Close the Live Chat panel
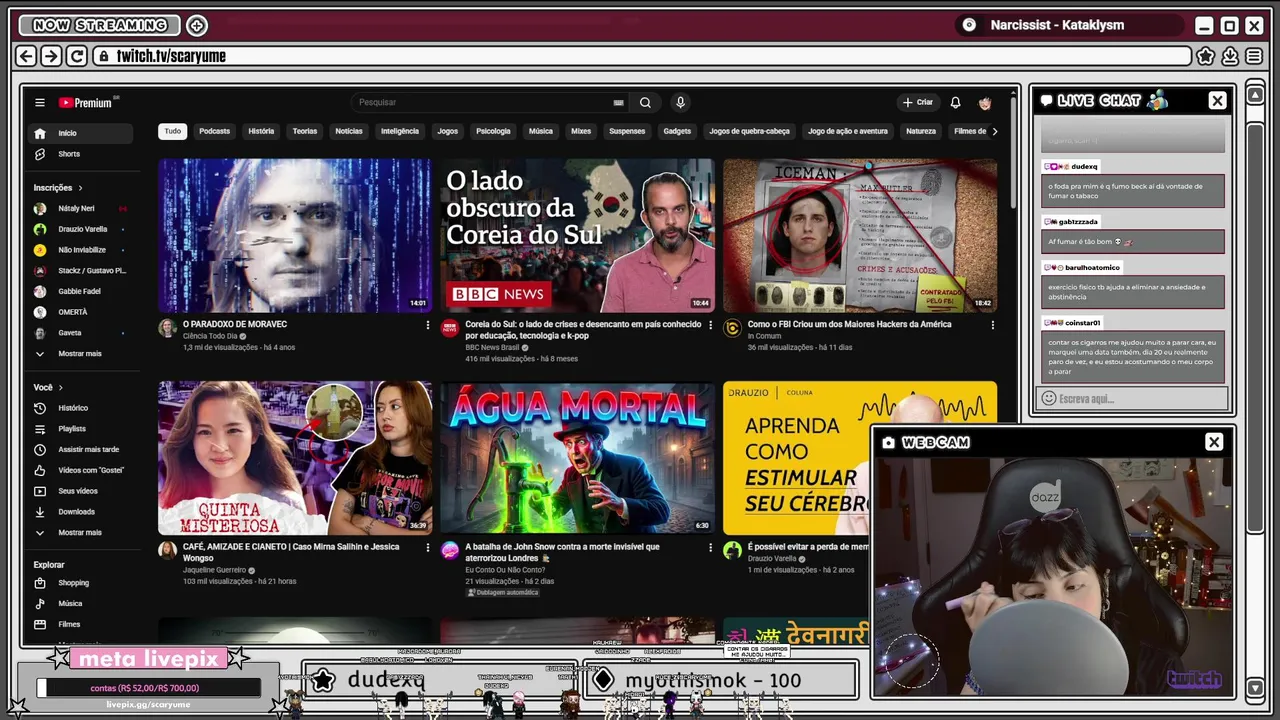Screen dimensions: 1280x720 click(x=1217, y=100)
